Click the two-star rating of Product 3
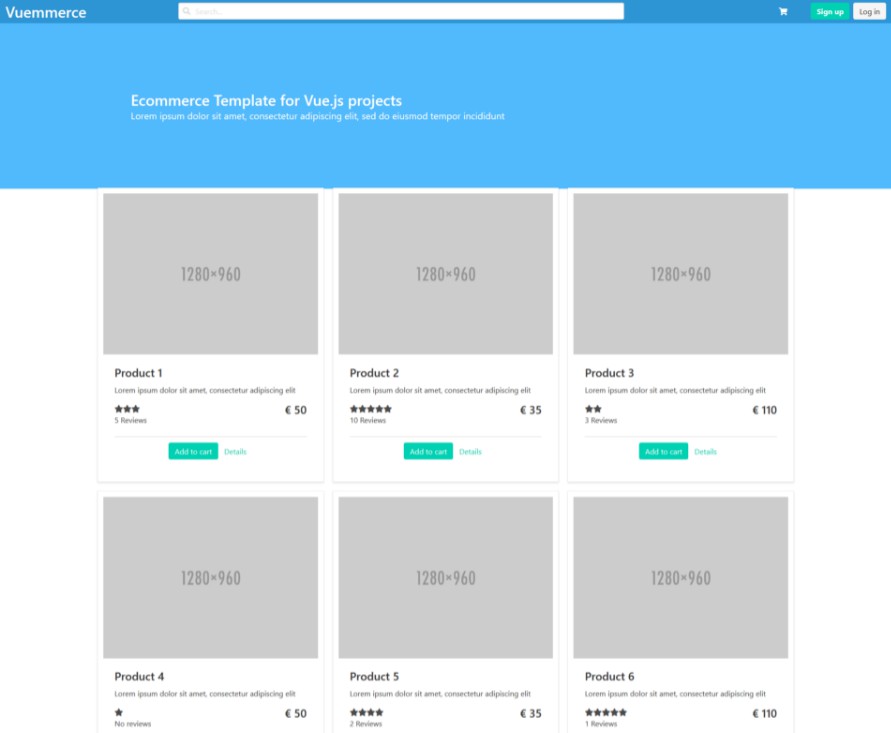Viewport: 891px width, 733px height. (x=593, y=409)
